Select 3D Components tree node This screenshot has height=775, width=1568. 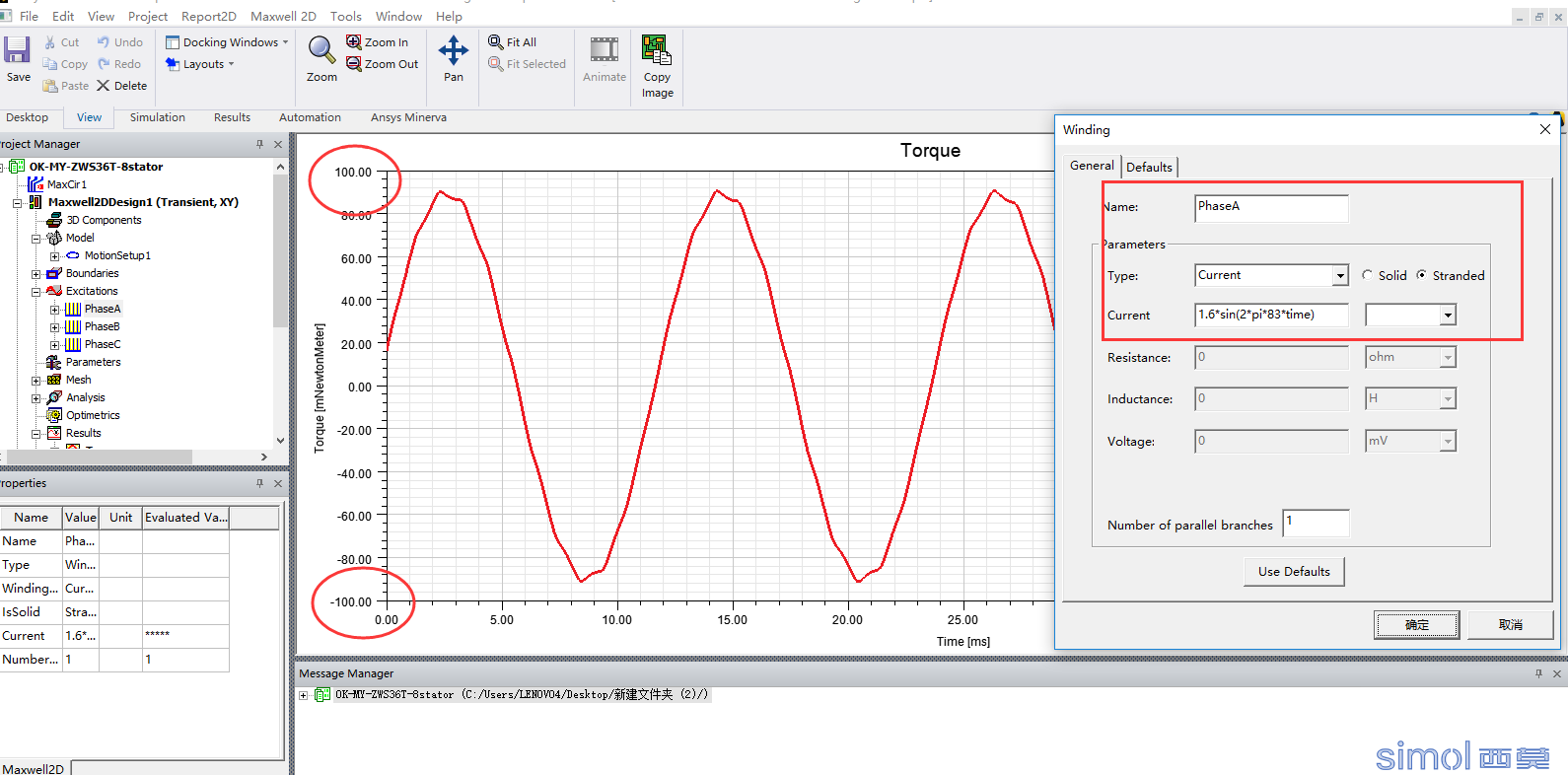tap(104, 220)
